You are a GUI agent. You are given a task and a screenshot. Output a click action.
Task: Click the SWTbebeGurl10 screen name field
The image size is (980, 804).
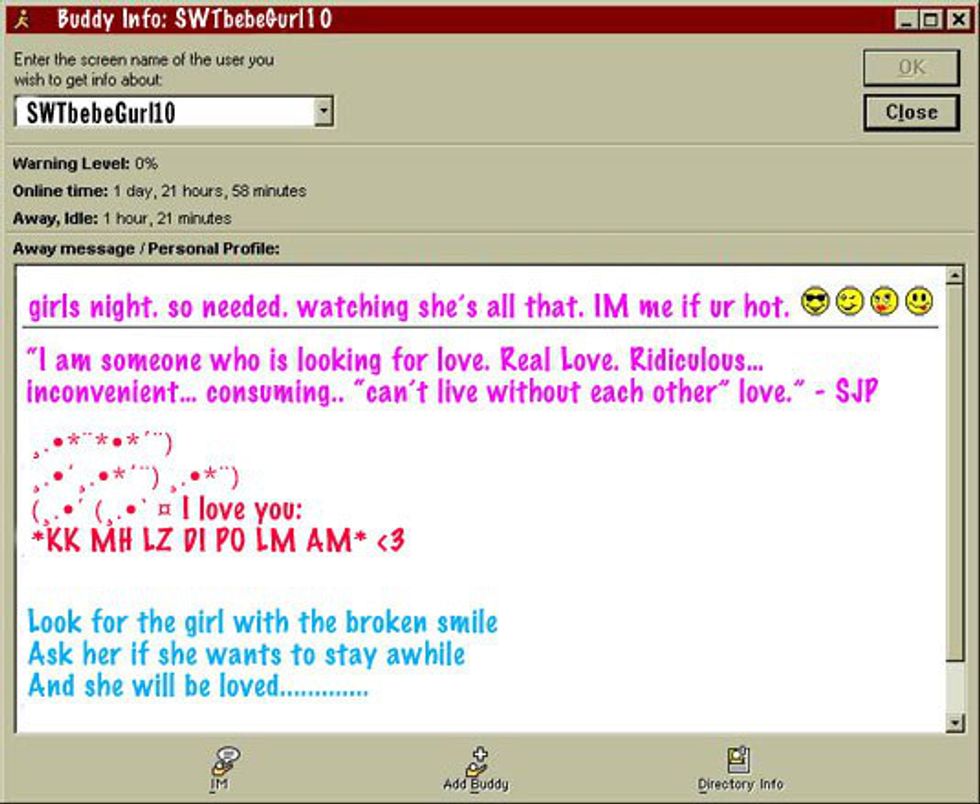pyautogui.click(x=165, y=112)
